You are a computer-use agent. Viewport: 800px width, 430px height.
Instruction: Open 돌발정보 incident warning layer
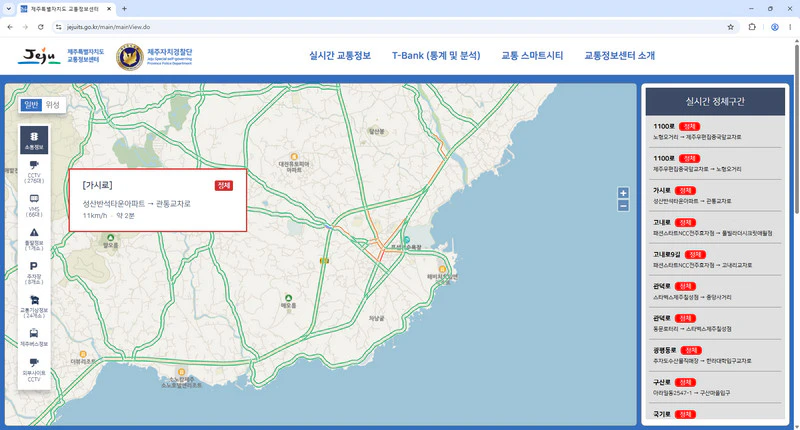pyautogui.click(x=34, y=239)
